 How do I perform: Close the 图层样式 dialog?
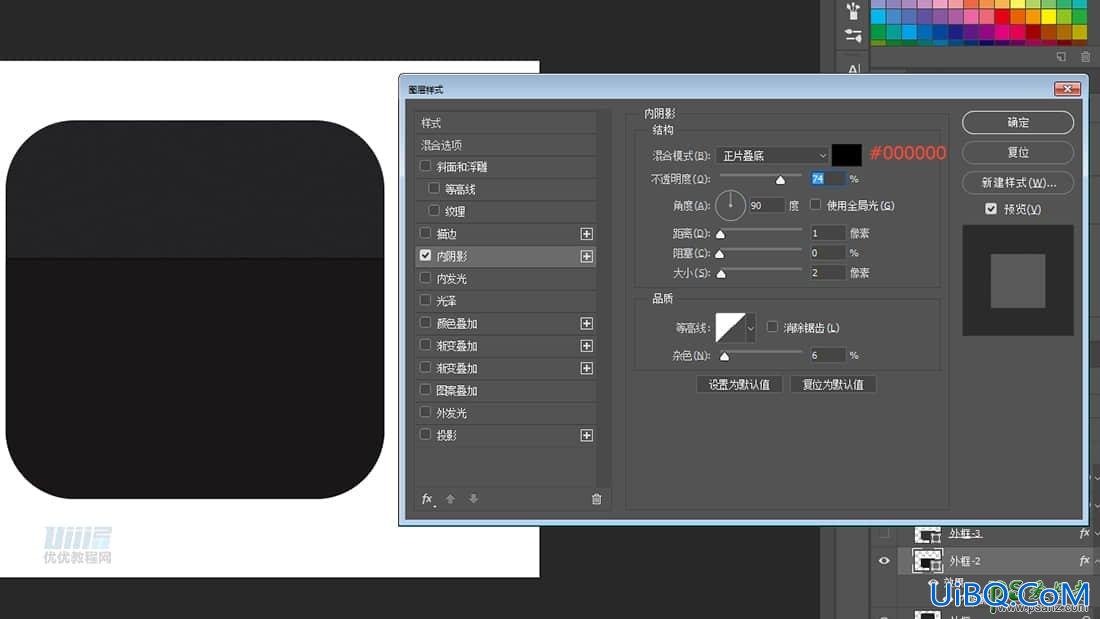[x=1067, y=88]
